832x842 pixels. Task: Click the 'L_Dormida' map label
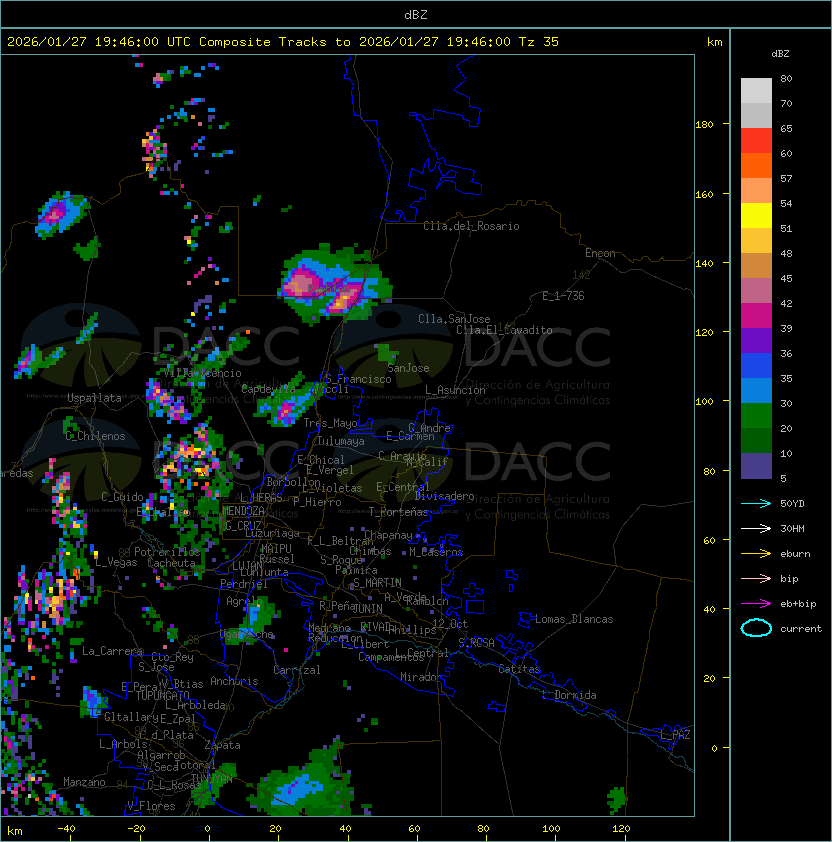569,695
